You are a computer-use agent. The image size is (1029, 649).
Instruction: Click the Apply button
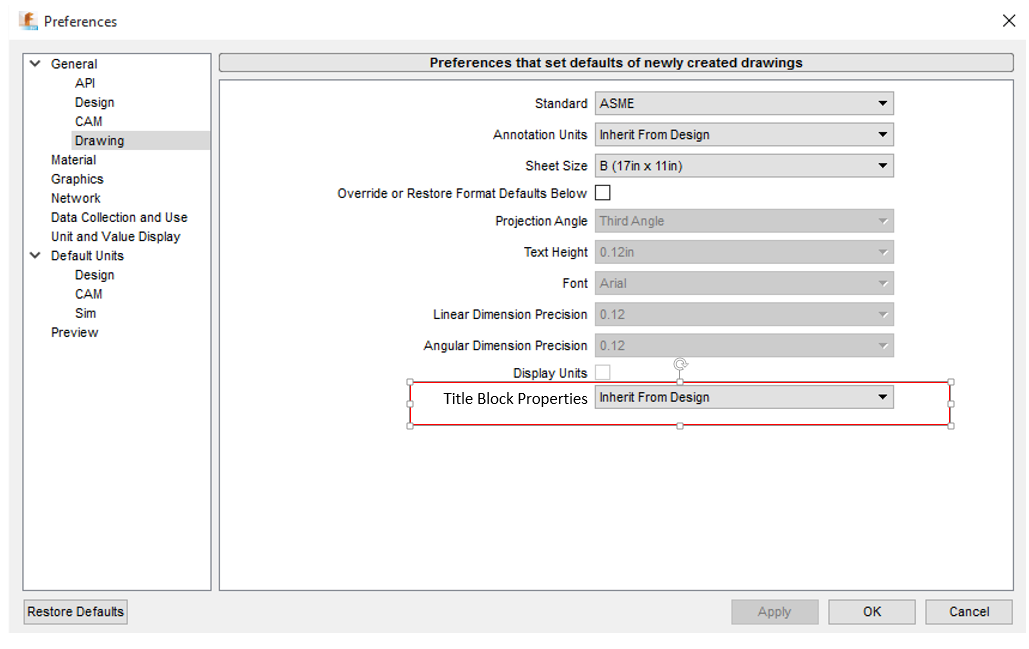click(774, 612)
